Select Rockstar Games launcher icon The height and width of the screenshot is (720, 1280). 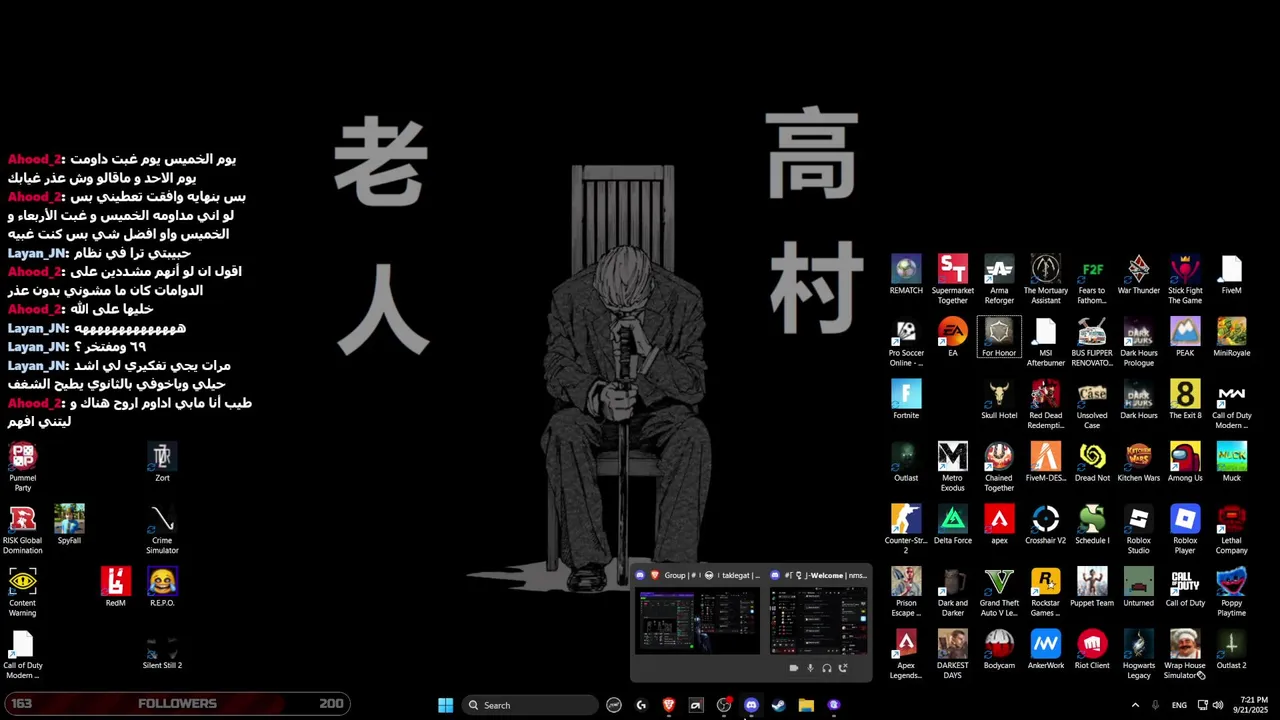[1045, 592]
